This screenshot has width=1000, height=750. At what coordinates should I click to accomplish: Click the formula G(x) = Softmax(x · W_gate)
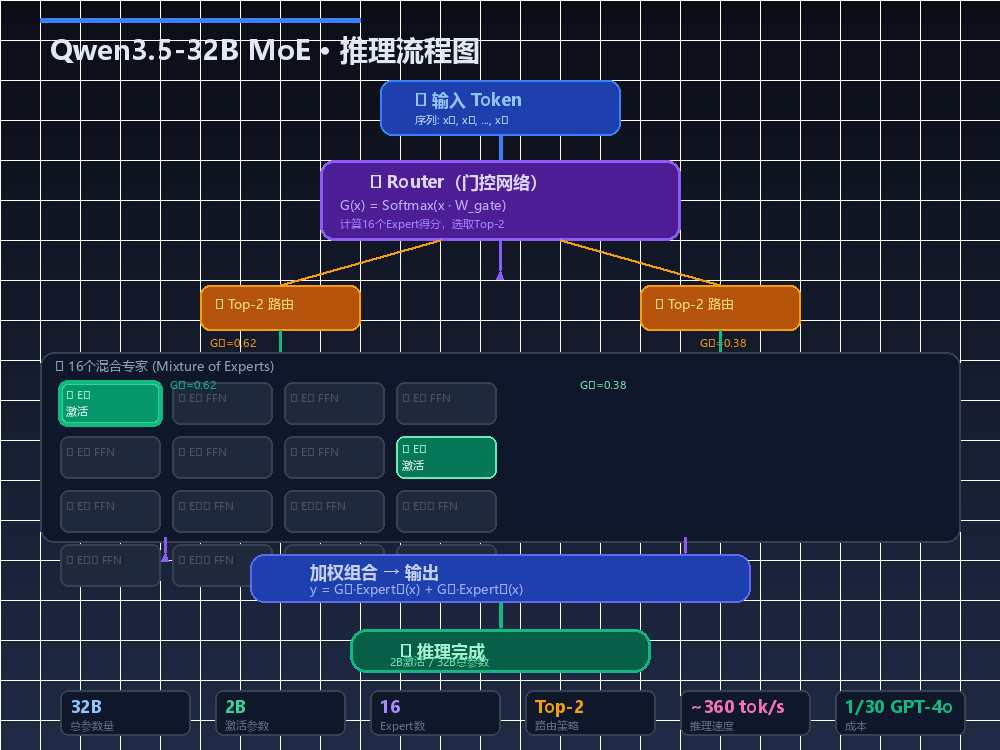423,205
